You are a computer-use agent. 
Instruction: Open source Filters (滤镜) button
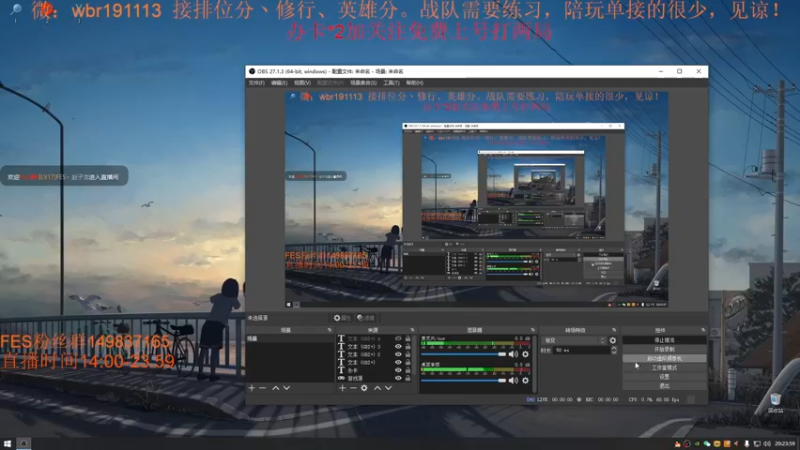[x=366, y=318]
